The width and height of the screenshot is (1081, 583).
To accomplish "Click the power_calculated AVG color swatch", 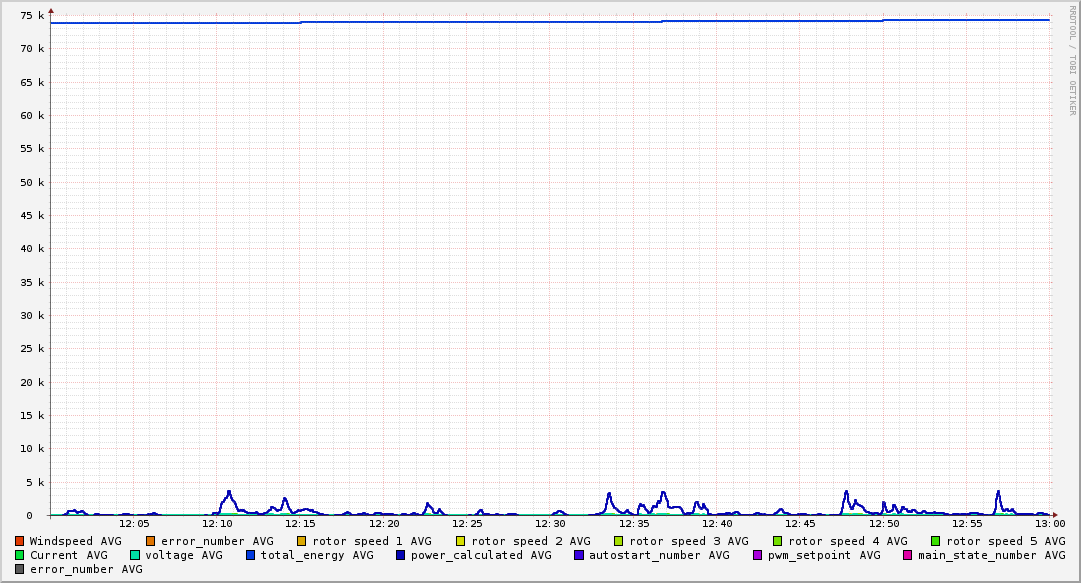I will [401, 555].
